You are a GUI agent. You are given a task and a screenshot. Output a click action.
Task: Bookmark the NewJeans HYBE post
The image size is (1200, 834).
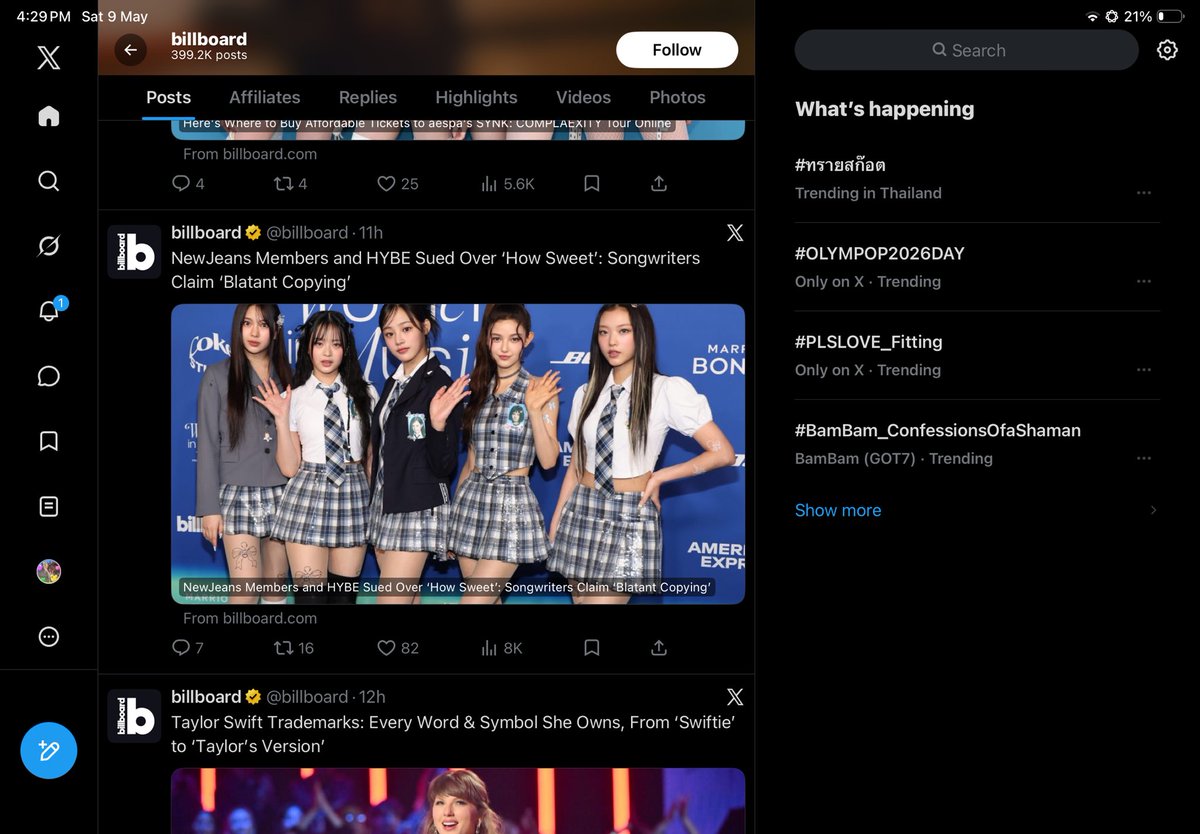pos(591,648)
